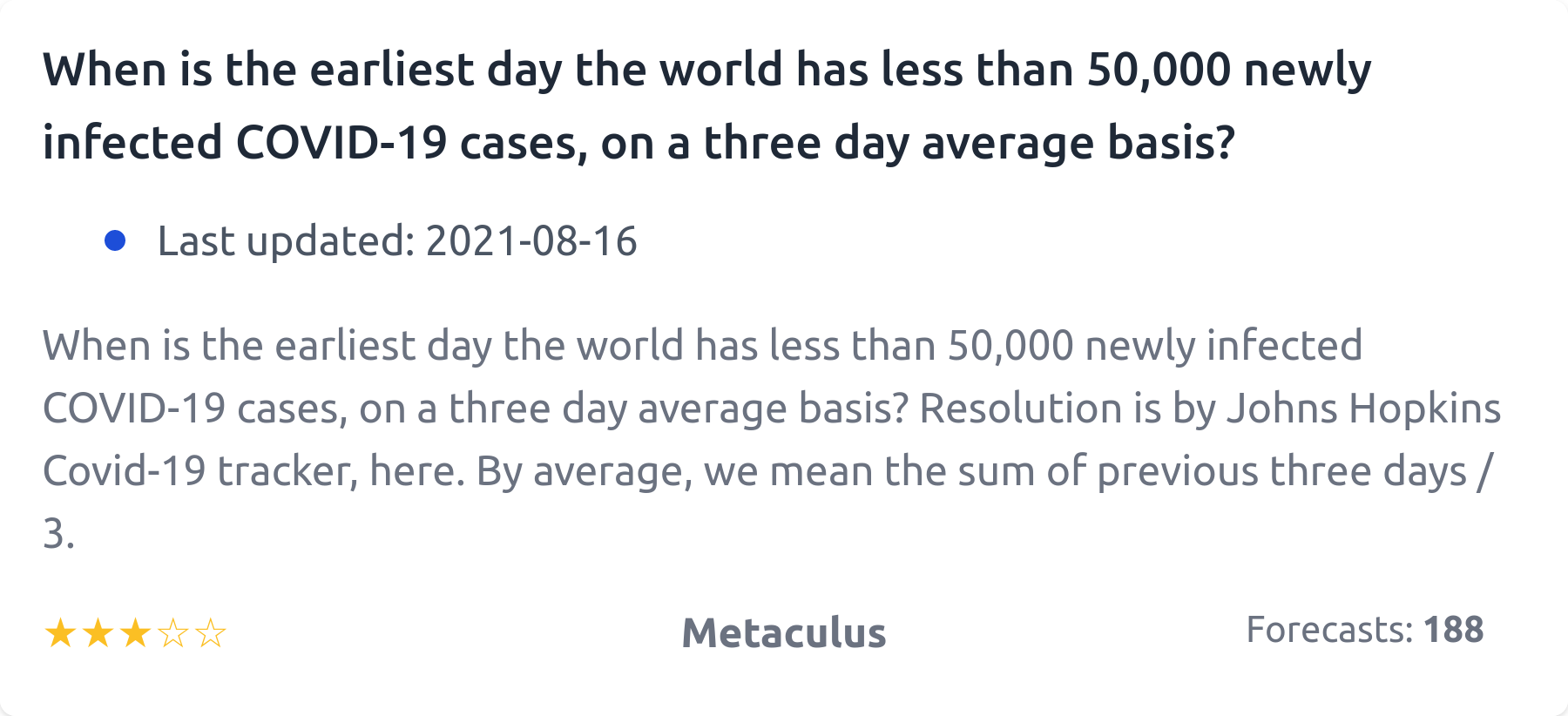Image resolution: width=1568 pixels, height=716 pixels.
Task: Click the "Last updated:" label
Action: click(286, 241)
